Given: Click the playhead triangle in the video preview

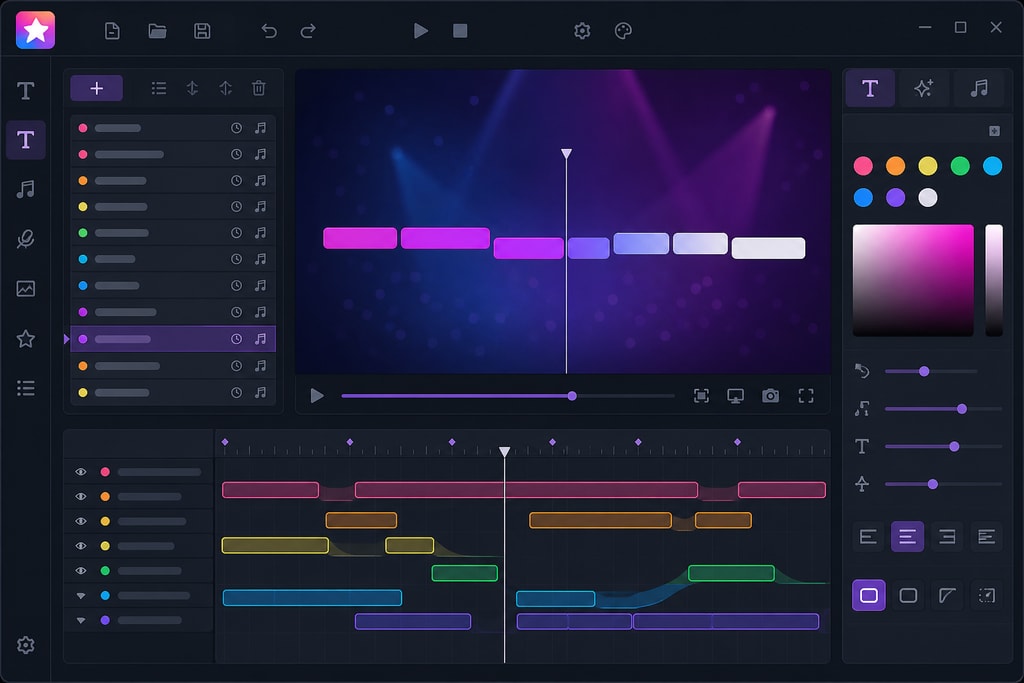Looking at the screenshot, I should point(566,153).
